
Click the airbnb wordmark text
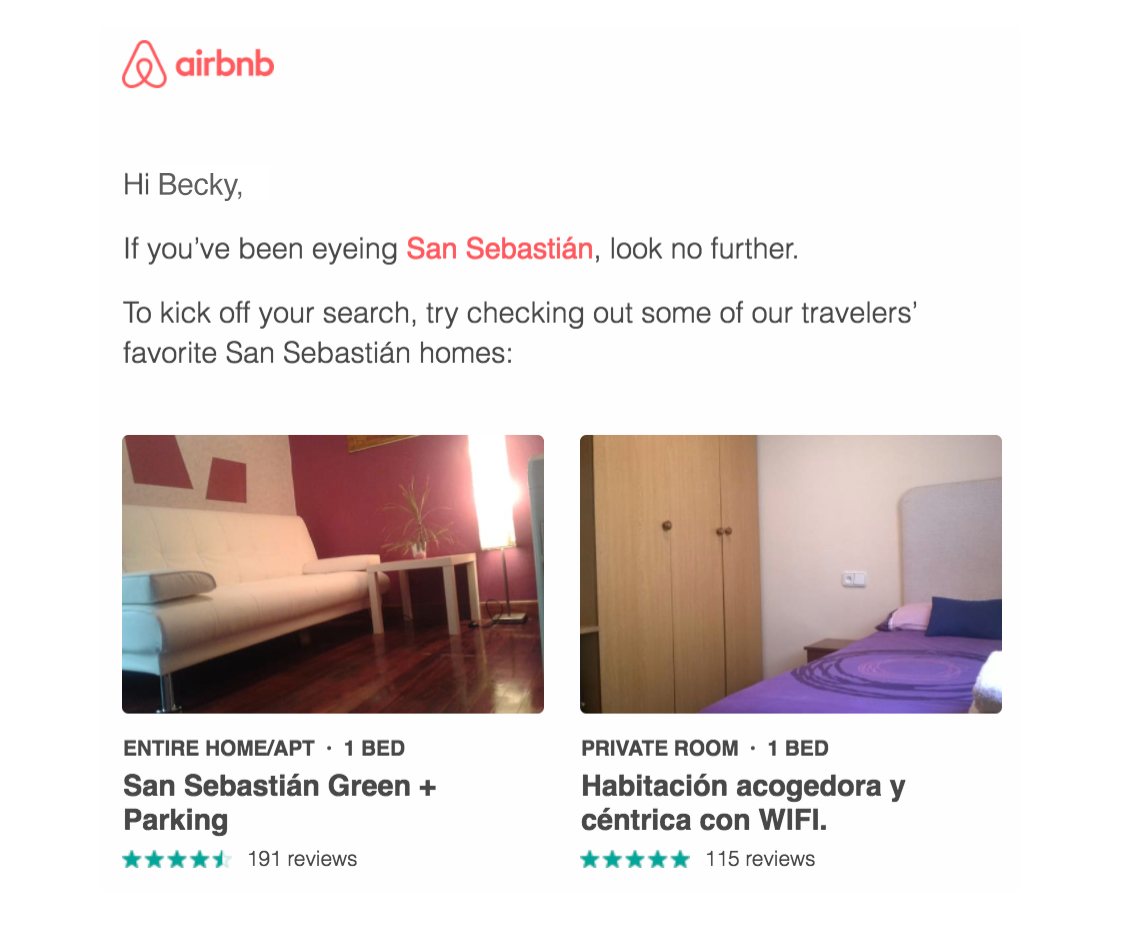(x=224, y=66)
